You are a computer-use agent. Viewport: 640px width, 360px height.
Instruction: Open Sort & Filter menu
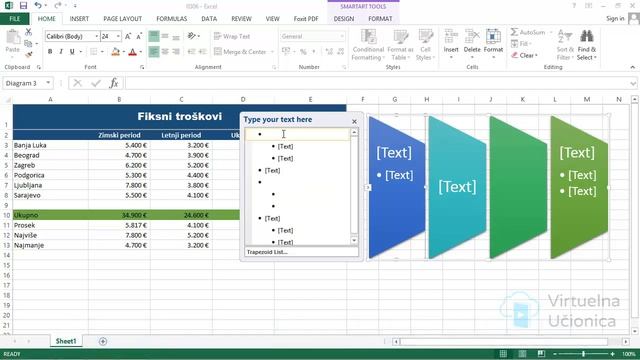(x=565, y=45)
